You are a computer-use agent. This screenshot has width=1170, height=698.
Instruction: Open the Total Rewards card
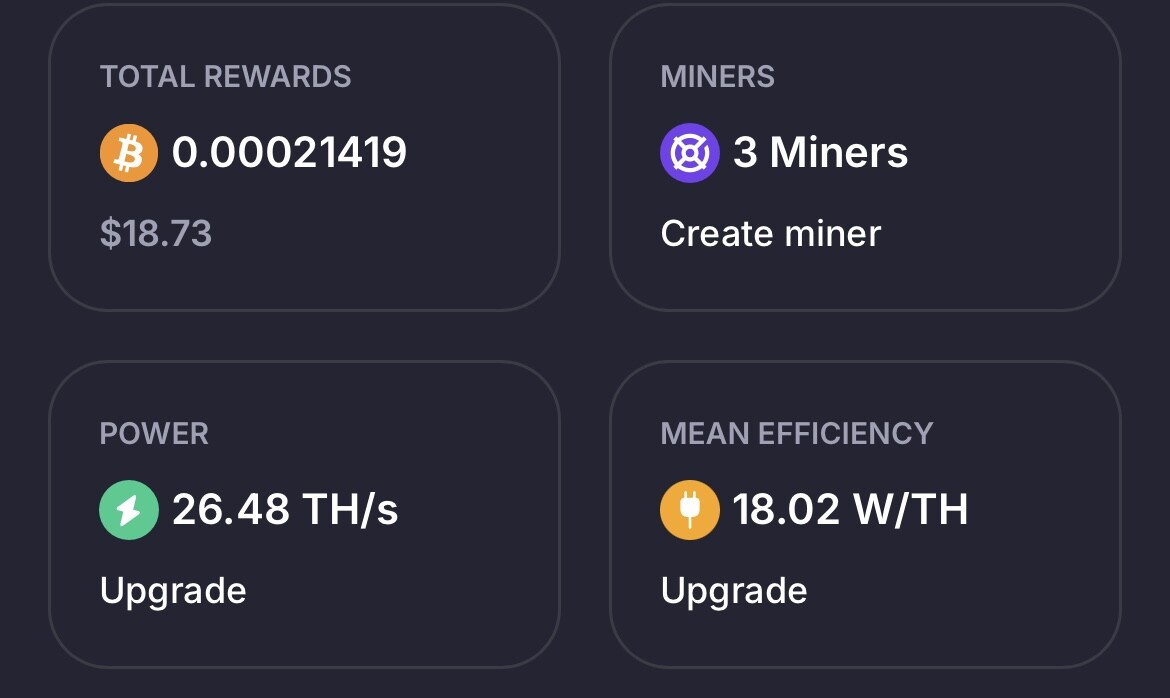click(304, 157)
